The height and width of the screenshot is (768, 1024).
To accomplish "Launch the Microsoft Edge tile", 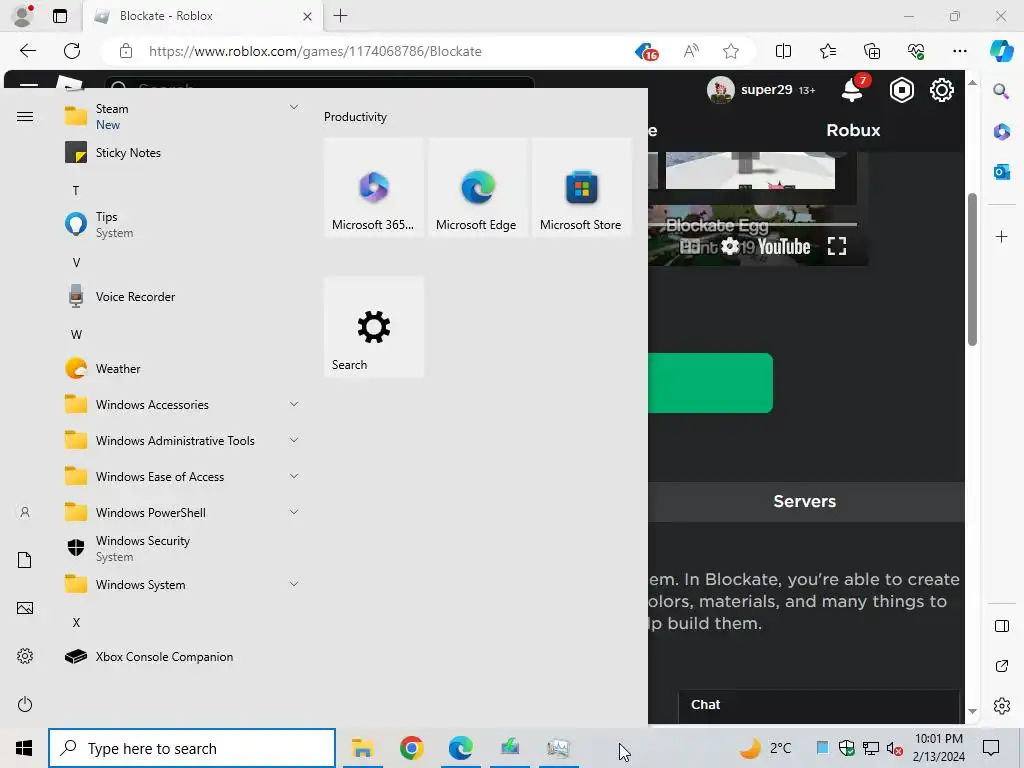I will click(x=477, y=187).
